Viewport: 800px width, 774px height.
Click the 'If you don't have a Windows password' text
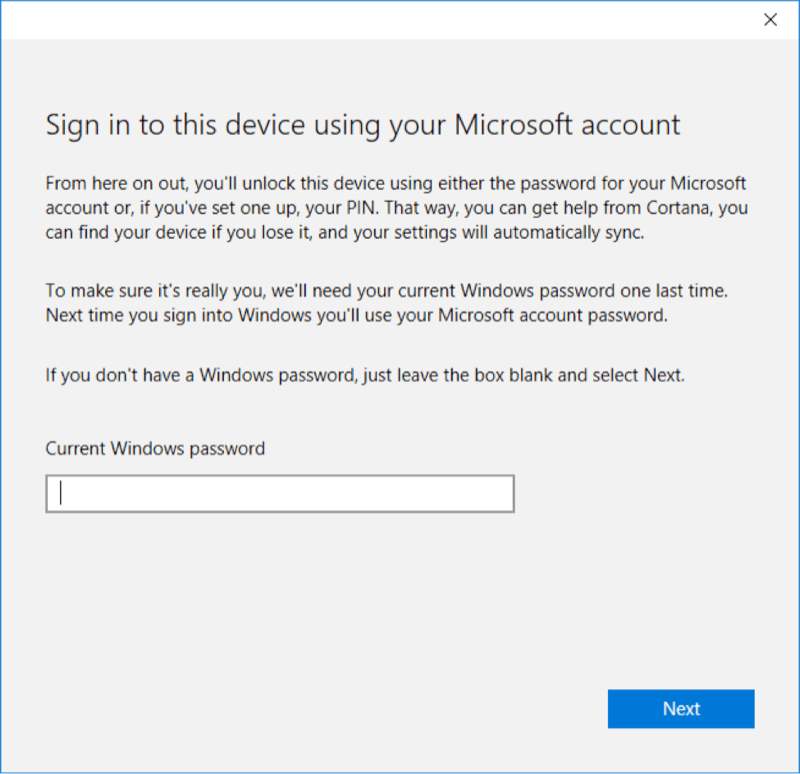(x=365, y=375)
